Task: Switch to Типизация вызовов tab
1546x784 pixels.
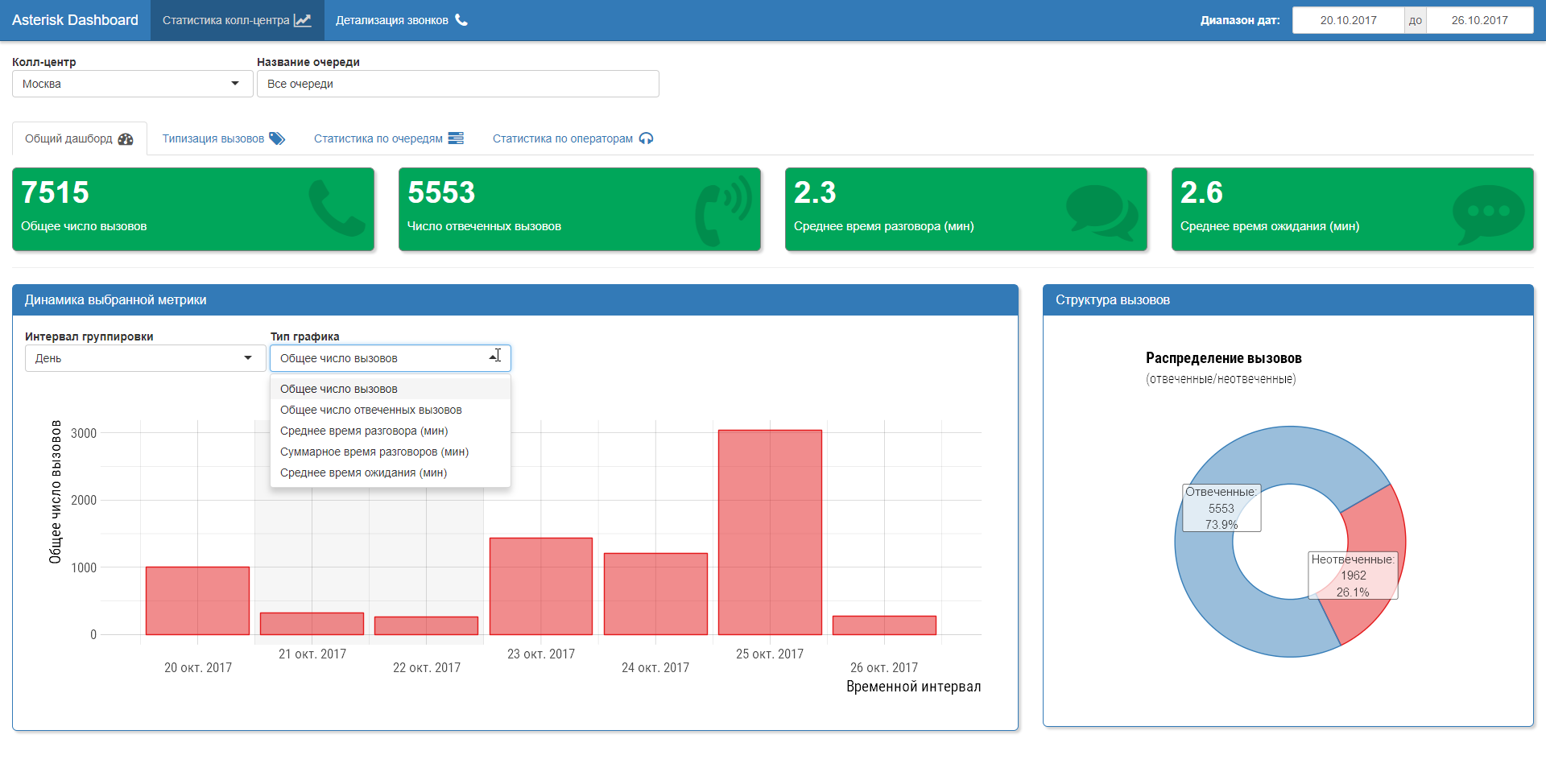Action: (224, 138)
